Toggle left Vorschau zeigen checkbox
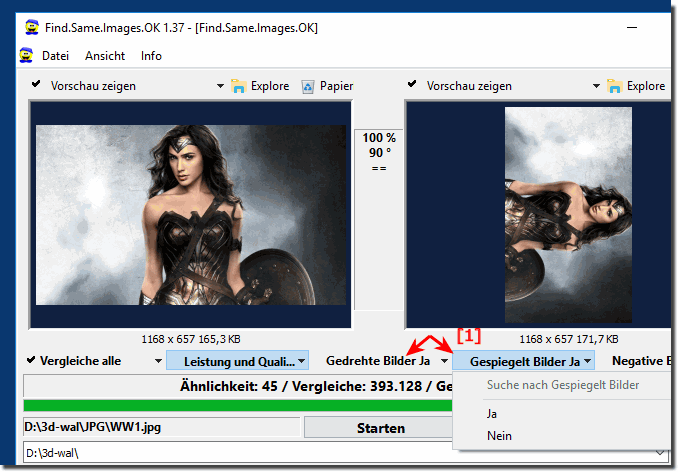The image size is (678, 472). (x=36, y=84)
